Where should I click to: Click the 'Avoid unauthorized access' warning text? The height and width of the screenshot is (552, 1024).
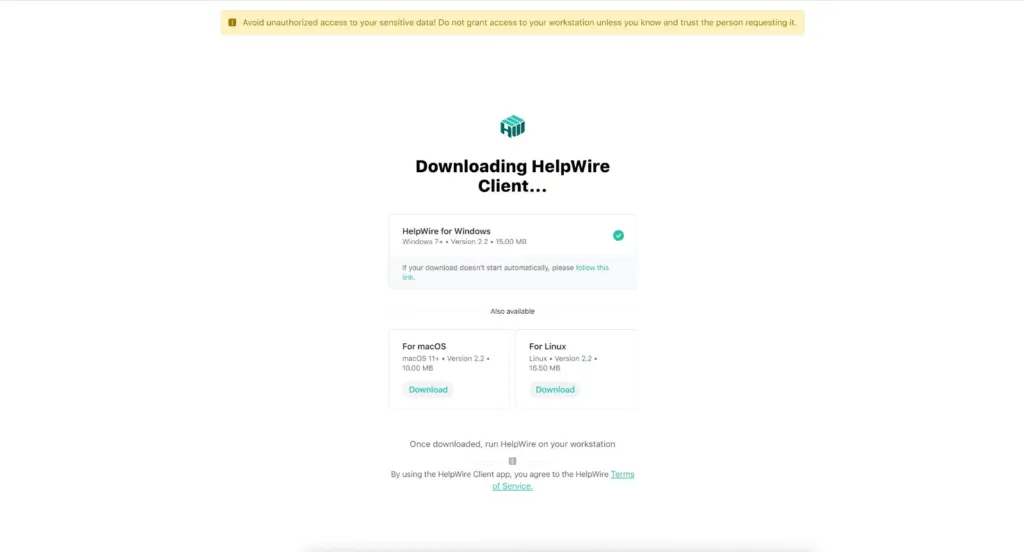tap(519, 22)
